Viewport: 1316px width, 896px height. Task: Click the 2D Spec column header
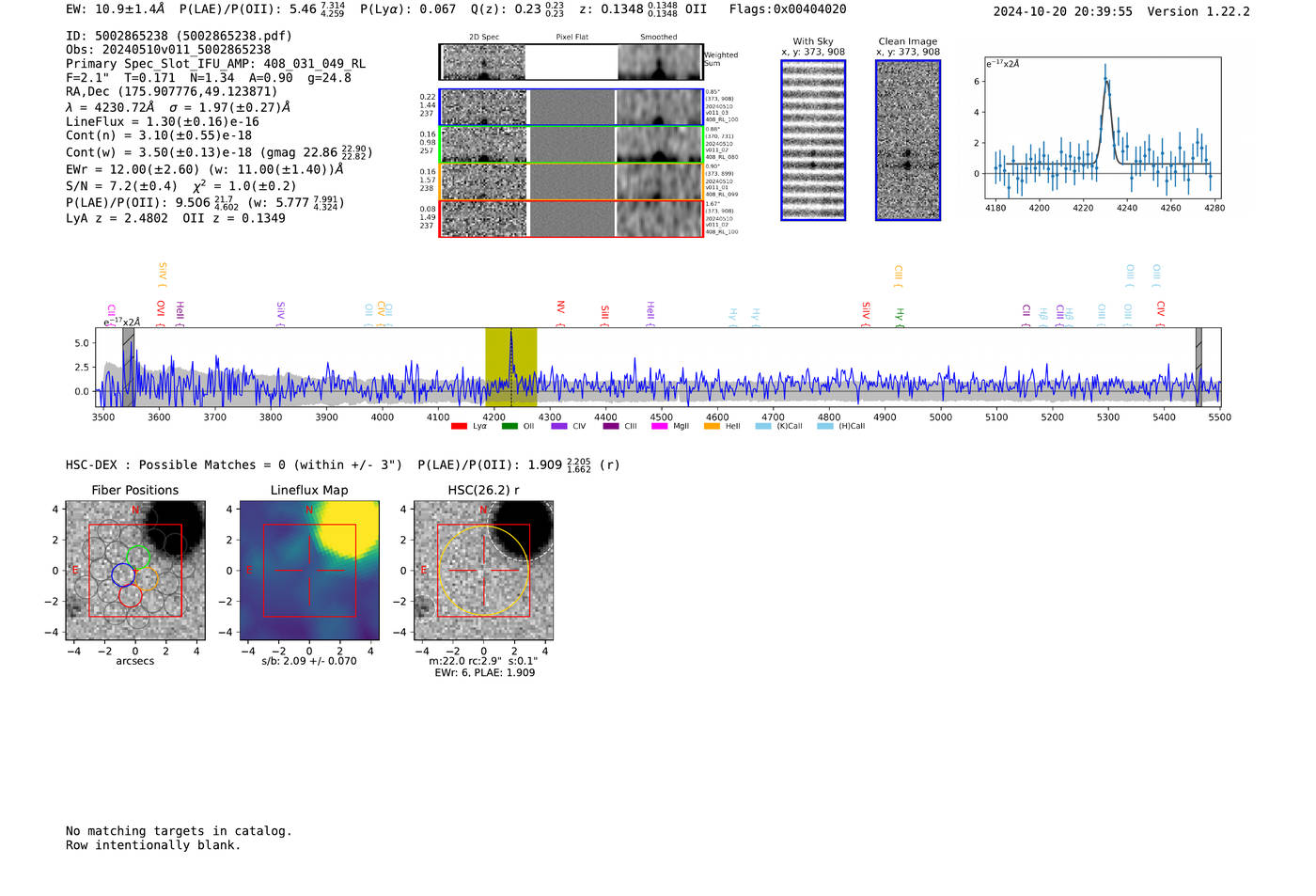[484, 38]
